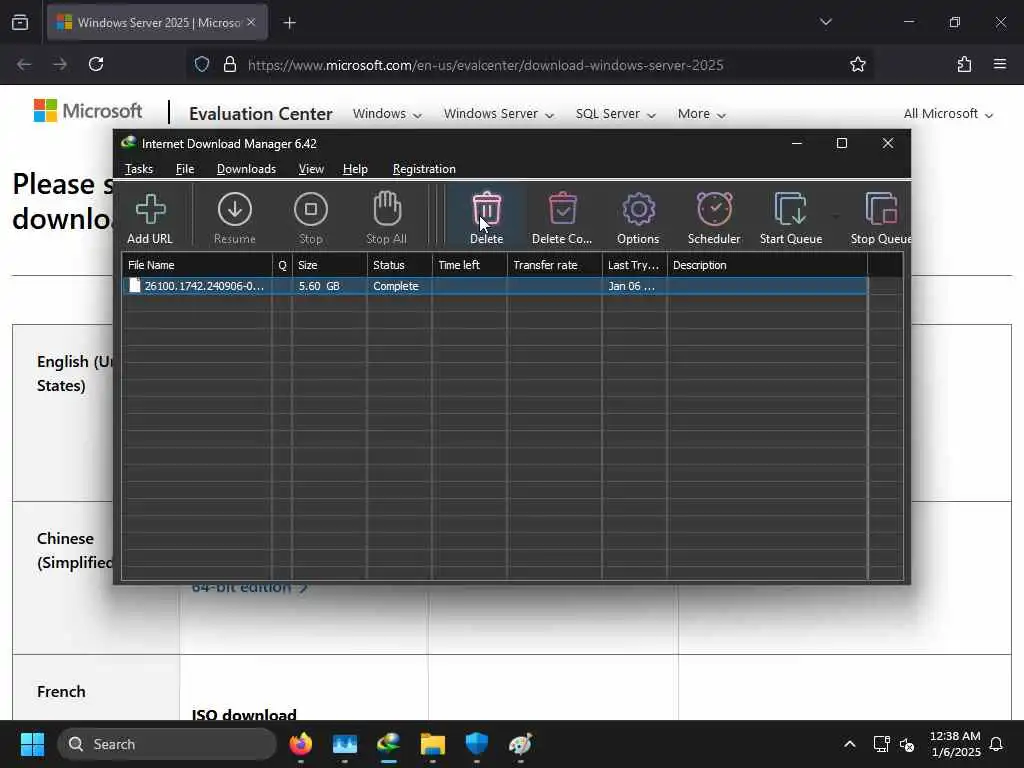
Task: Expand Start Queue dropdown arrow
Action: coord(836,216)
